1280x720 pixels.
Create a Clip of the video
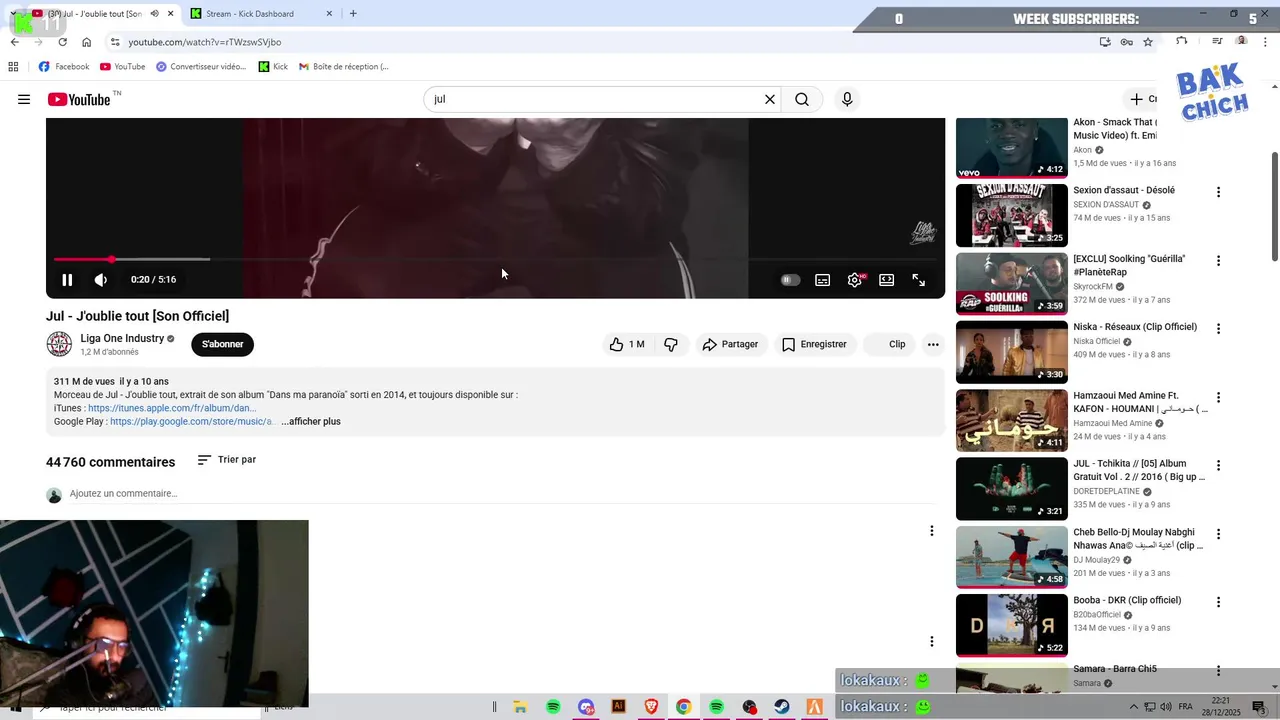889,344
